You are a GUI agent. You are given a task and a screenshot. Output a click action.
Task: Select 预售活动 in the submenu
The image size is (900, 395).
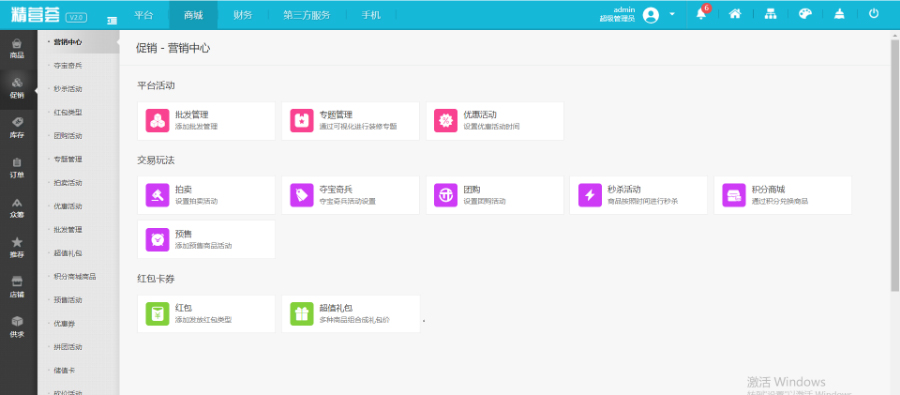68,300
